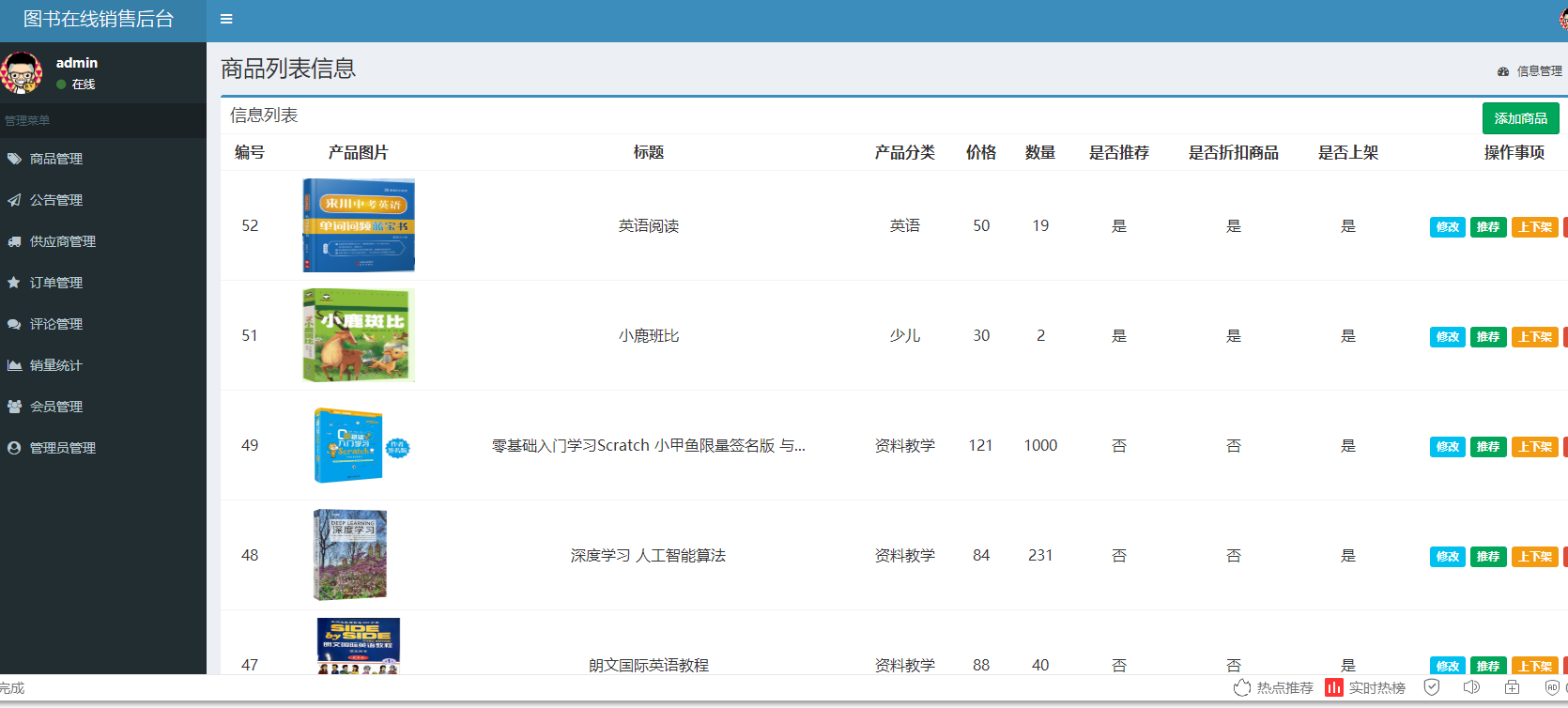
Task: Click the user circle icon beside 管理员管理
Action: pyautogui.click(x=14, y=448)
